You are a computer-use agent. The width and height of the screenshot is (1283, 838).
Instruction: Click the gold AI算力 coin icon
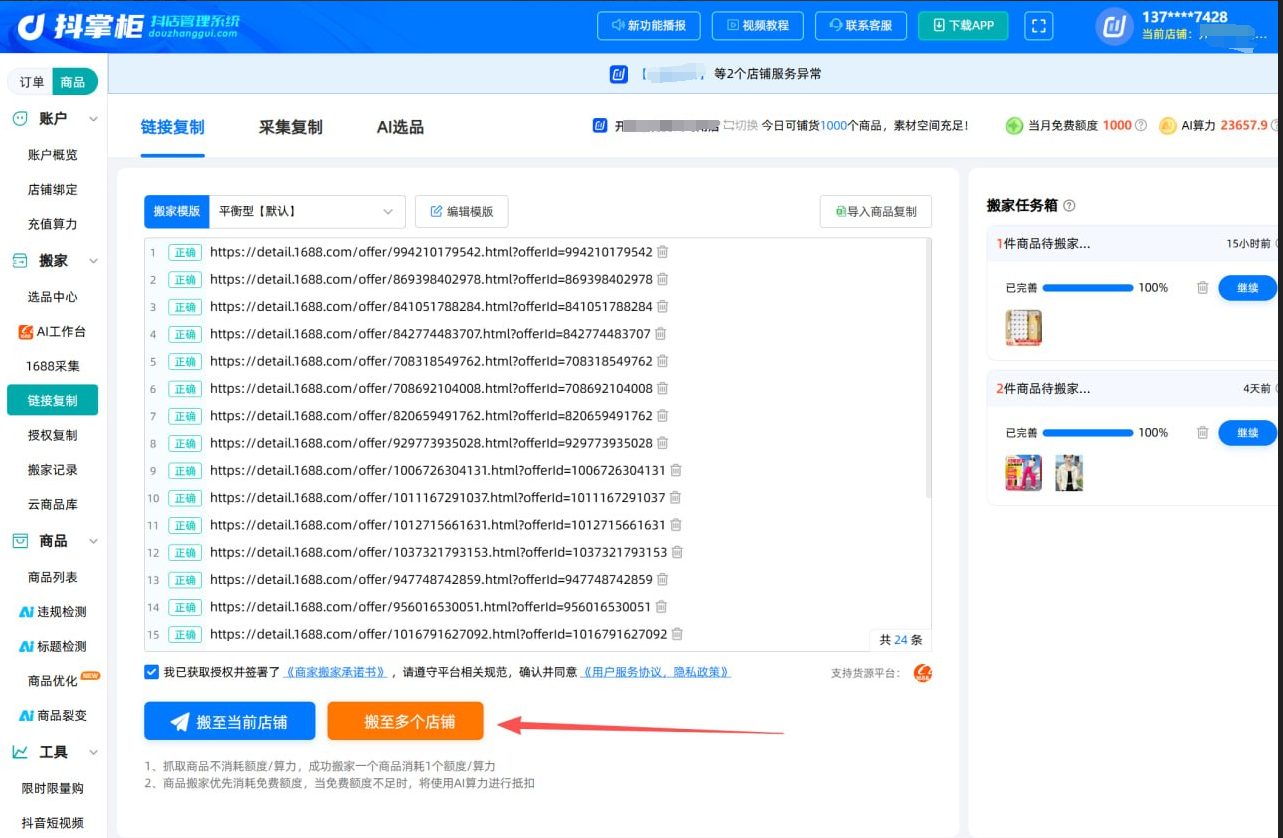pyautogui.click(x=1167, y=126)
